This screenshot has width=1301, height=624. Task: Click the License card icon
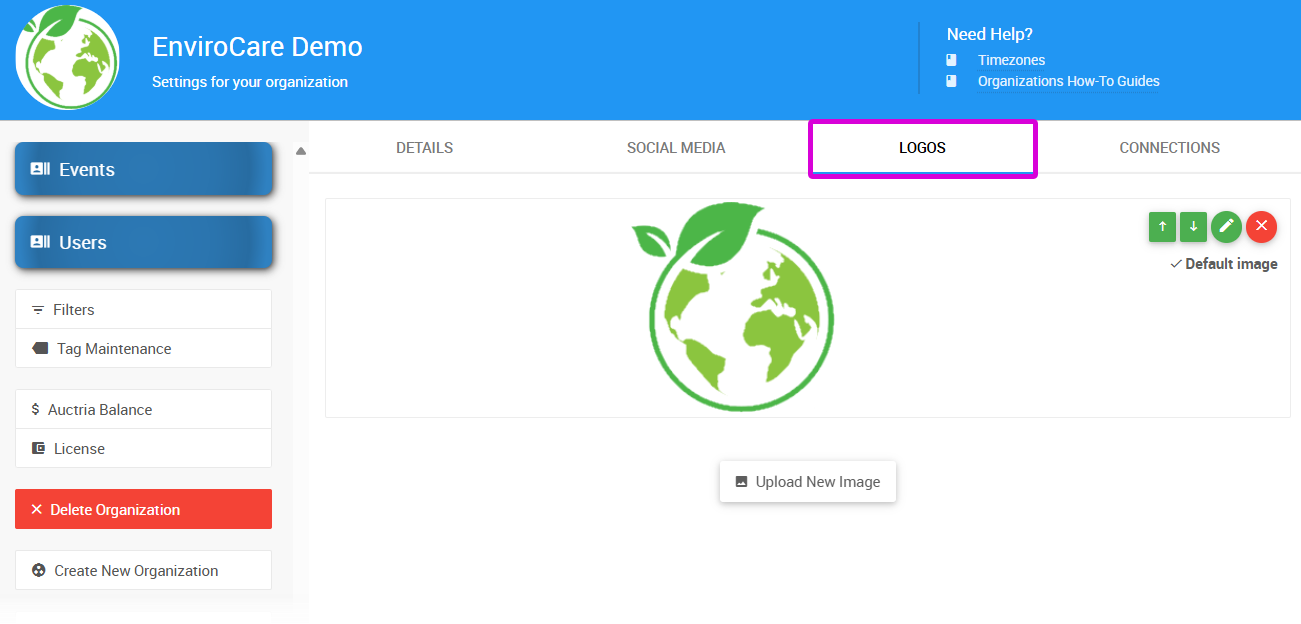36,448
